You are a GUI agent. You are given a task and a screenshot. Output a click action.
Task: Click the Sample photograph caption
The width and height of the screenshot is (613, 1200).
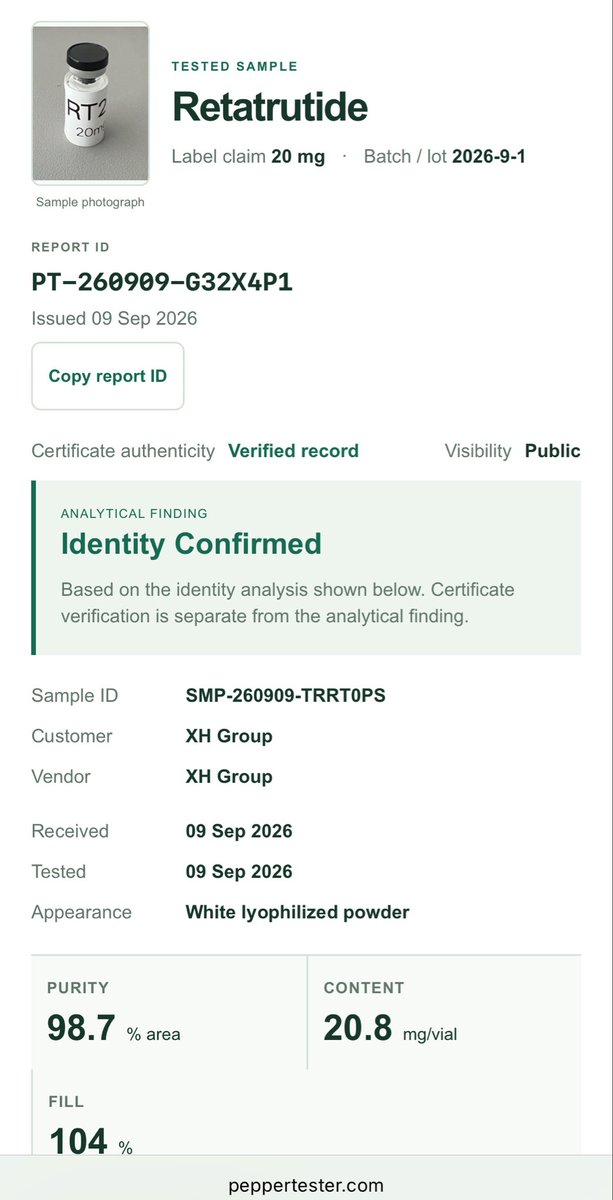[90, 202]
